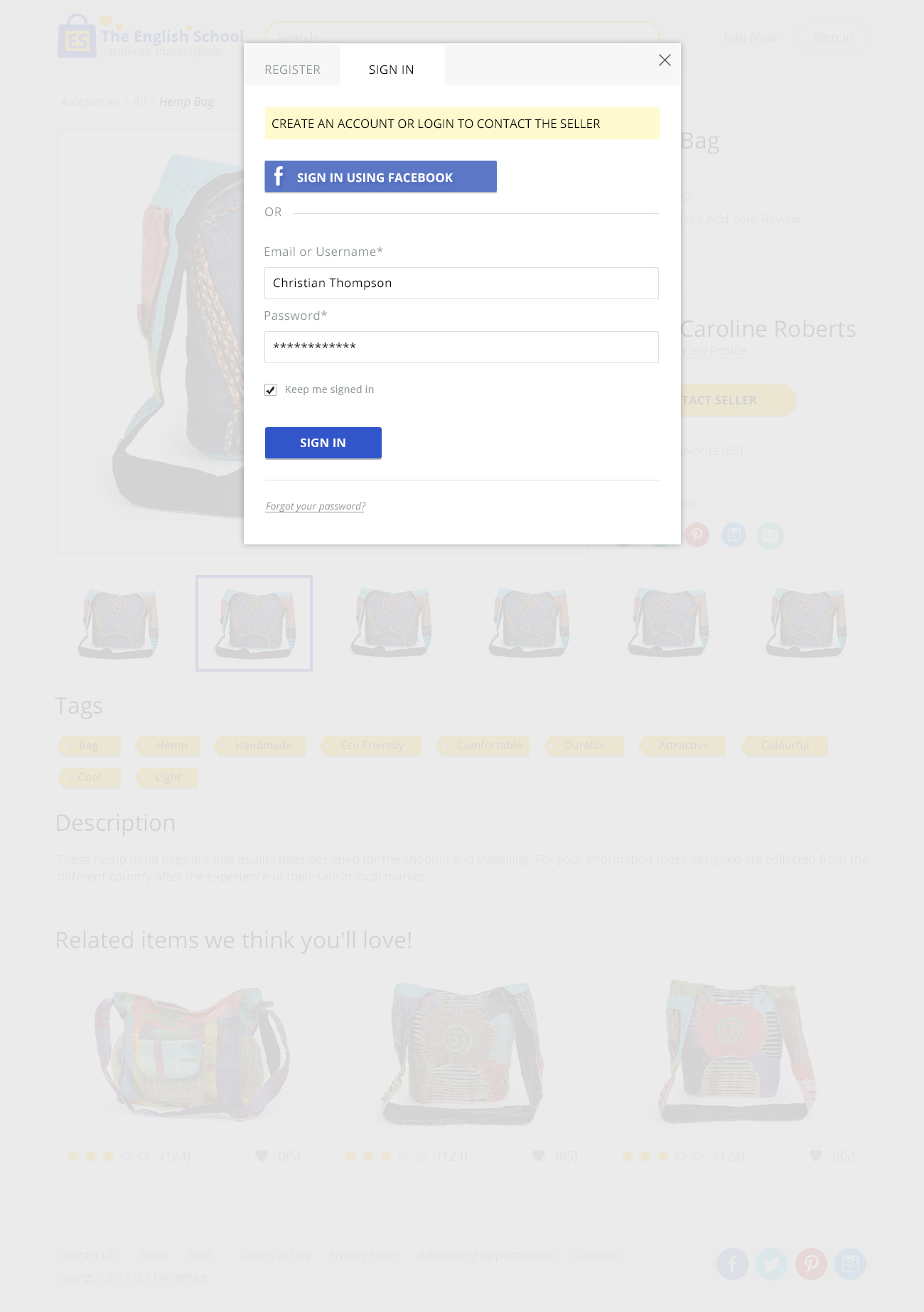Select the second hemp bag thumbnail
Screen dimensions: 924x1312
click(254, 623)
